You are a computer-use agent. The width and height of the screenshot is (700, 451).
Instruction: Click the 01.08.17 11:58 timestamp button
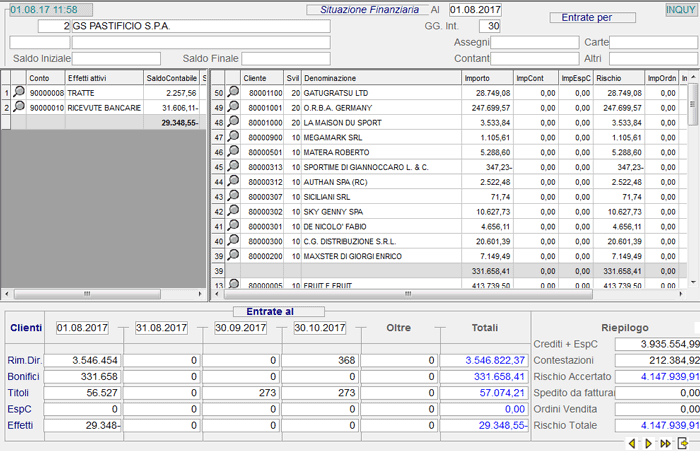[50, 9]
